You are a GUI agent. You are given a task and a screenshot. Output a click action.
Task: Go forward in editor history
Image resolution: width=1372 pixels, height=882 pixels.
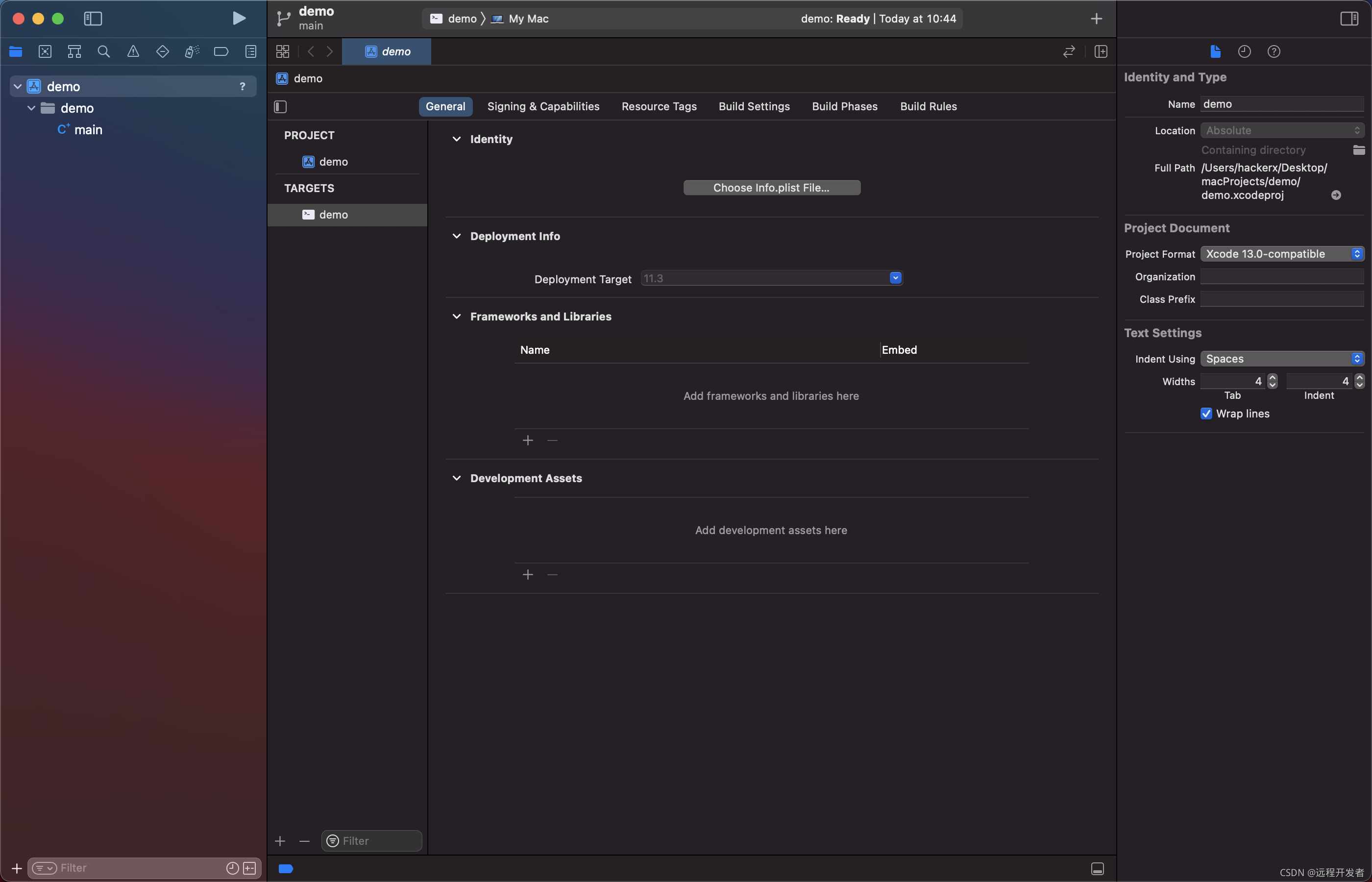[x=330, y=51]
